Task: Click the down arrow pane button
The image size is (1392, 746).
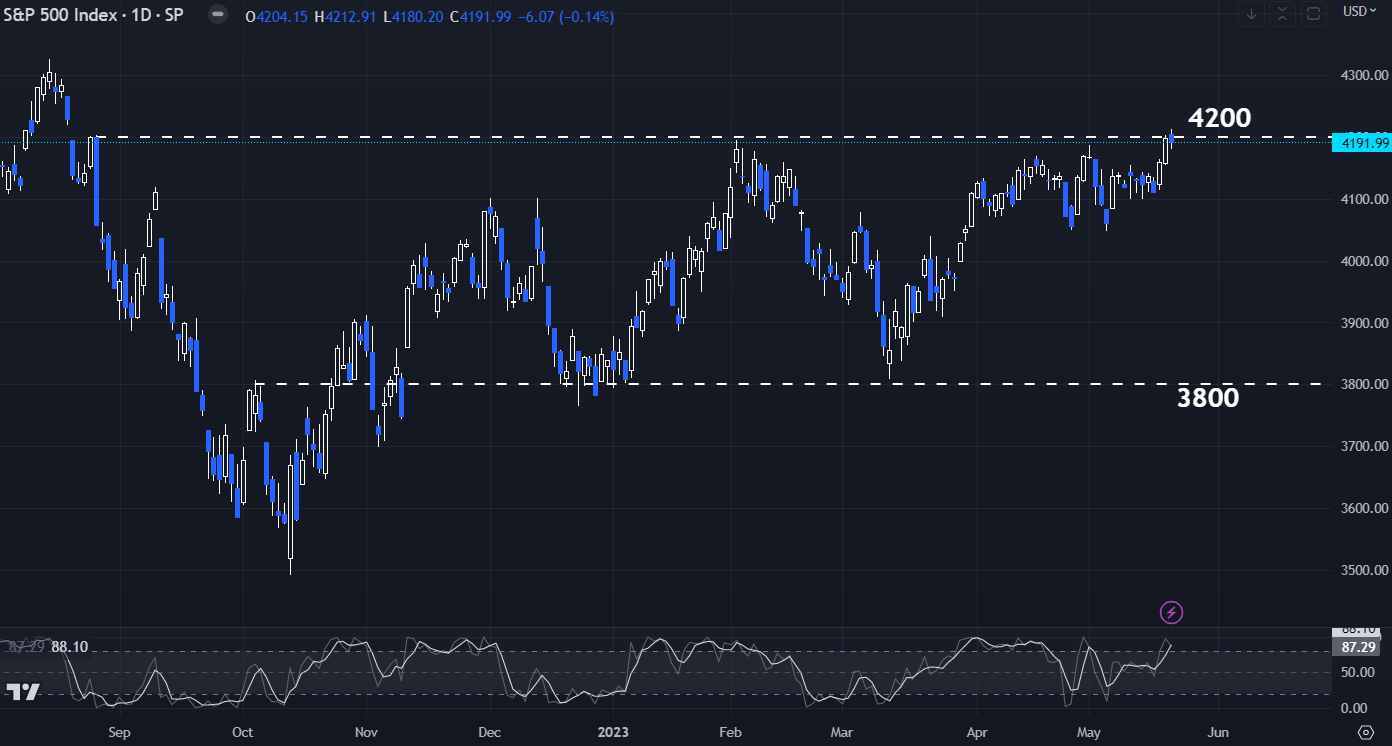Action: coord(1251,14)
